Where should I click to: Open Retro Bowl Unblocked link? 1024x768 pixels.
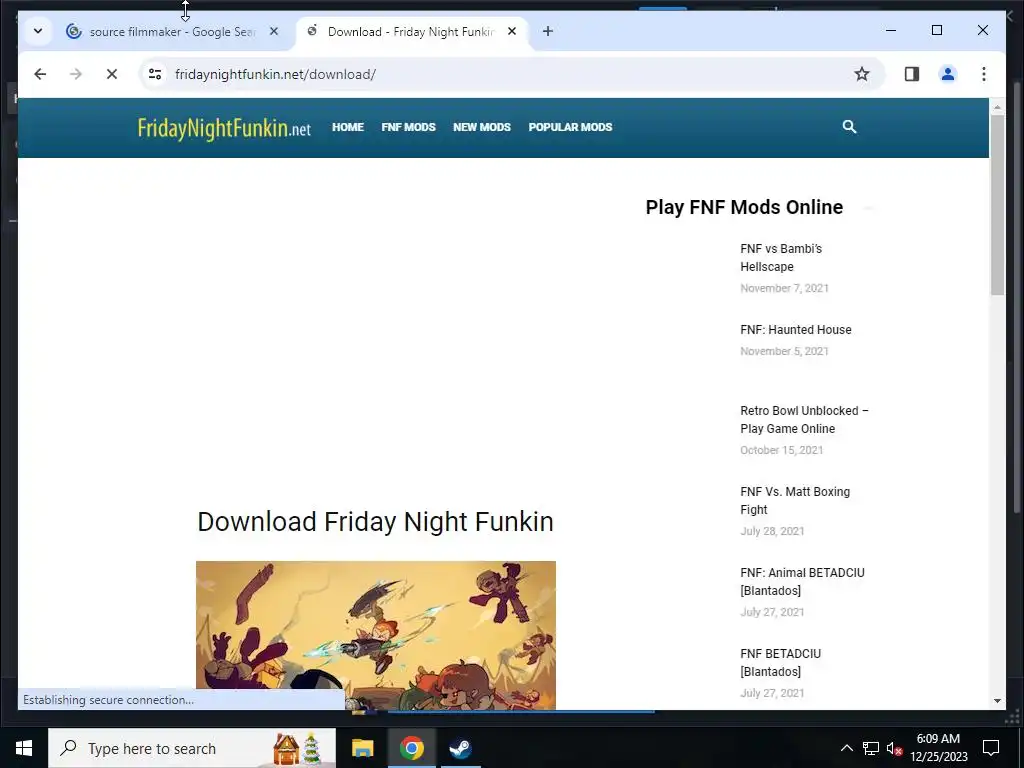coord(804,419)
